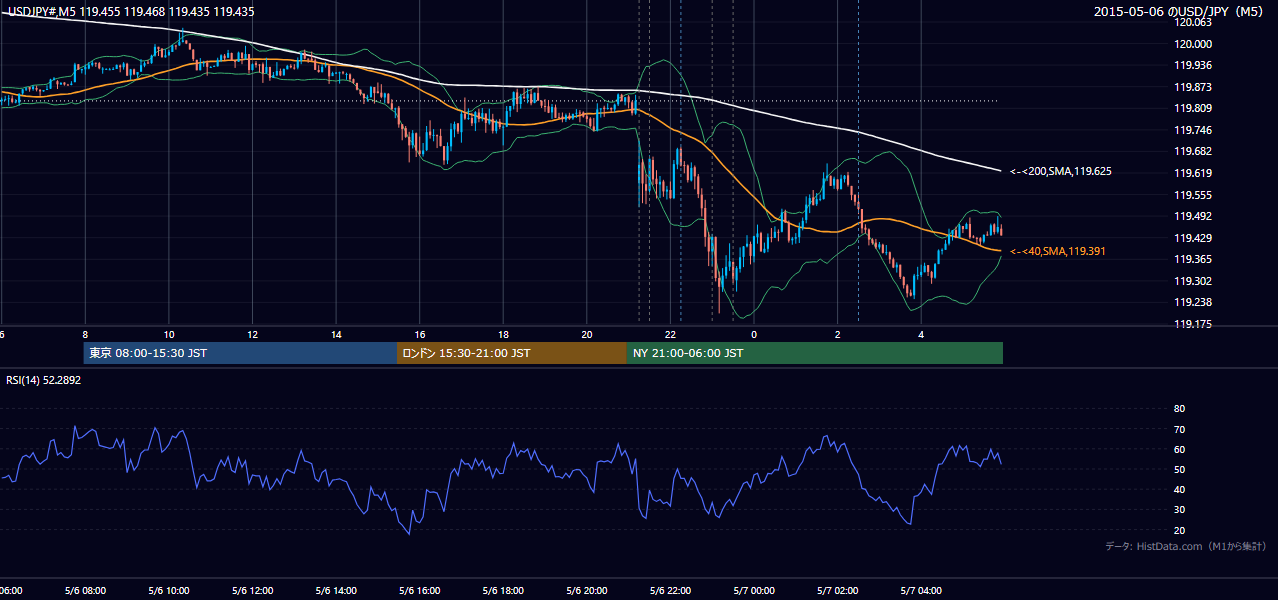Click RSI scale value 80
Screen dimensions: 1278x600
(x=1179, y=409)
